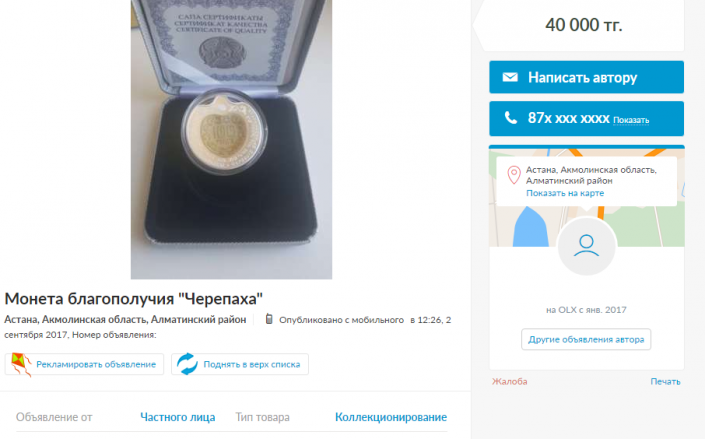Open the coin photo in full view
The height and width of the screenshot is (439, 705).
231,139
